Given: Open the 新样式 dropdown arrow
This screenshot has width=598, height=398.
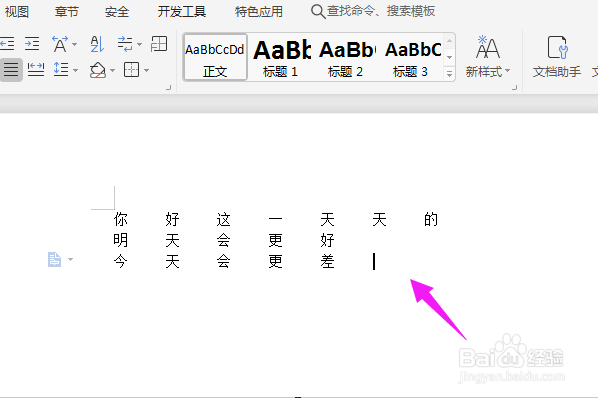Looking at the screenshot, I should point(507,71).
